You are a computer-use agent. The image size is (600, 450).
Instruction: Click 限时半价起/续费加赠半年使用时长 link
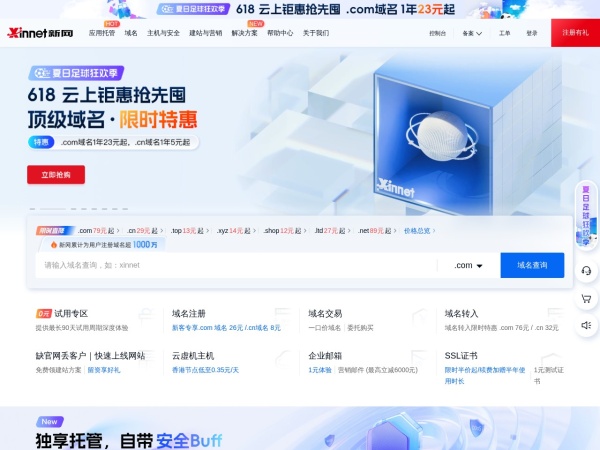tap(485, 375)
